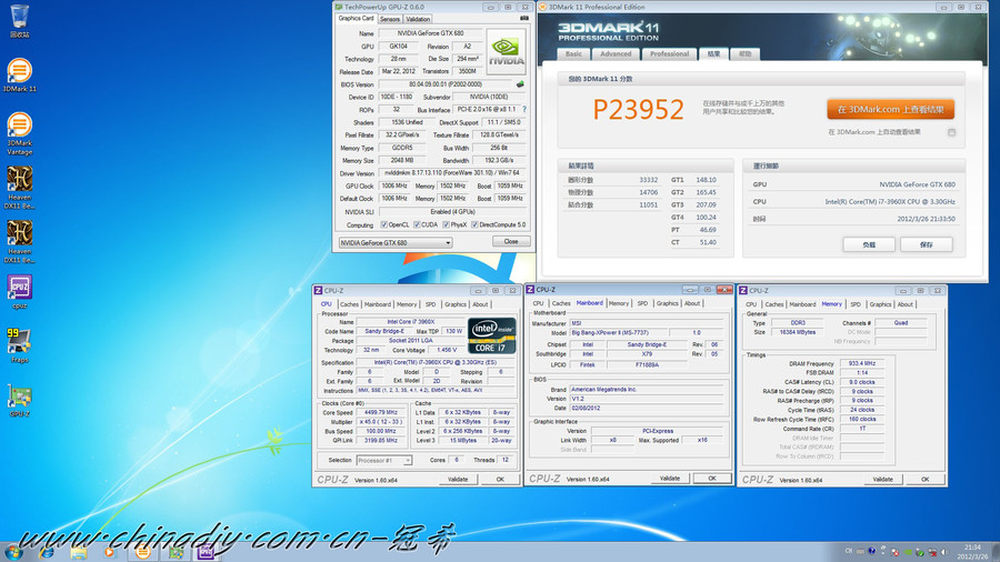1000x562 pixels.
Task: Open the 3DMark Vantage desktop shortcut
Action: (x=19, y=133)
